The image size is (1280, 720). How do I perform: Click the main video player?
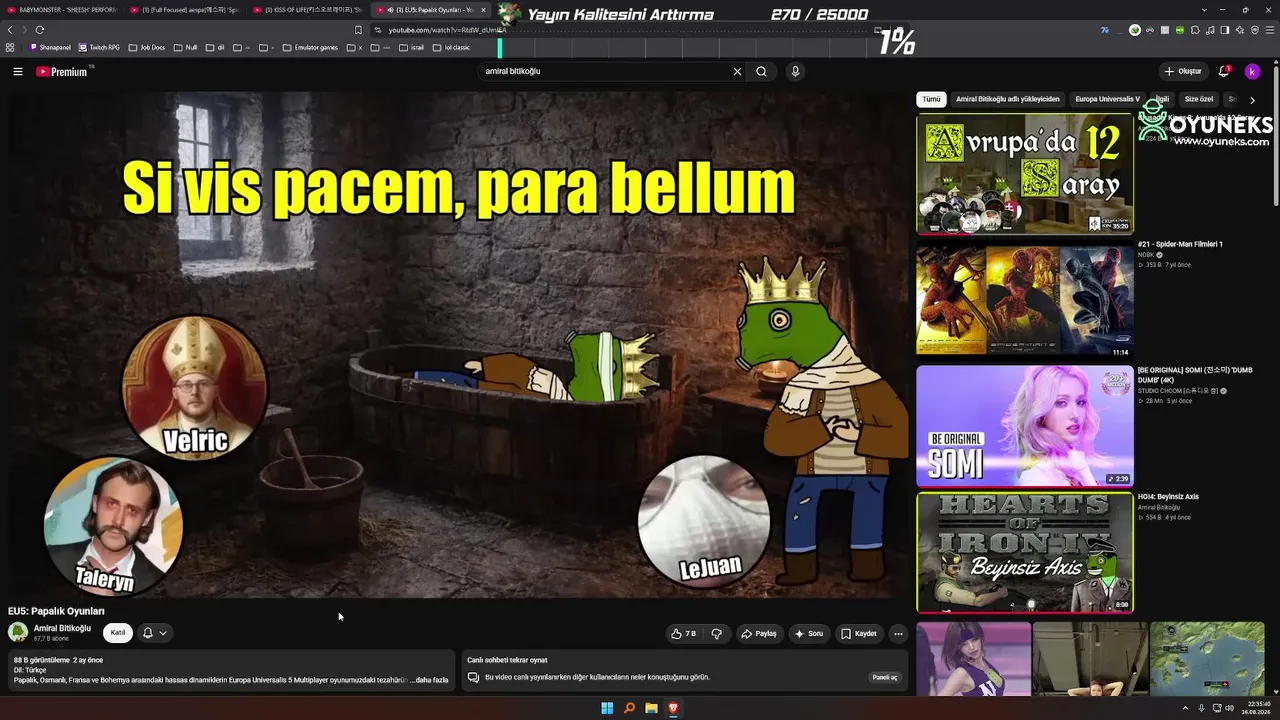tap(459, 344)
